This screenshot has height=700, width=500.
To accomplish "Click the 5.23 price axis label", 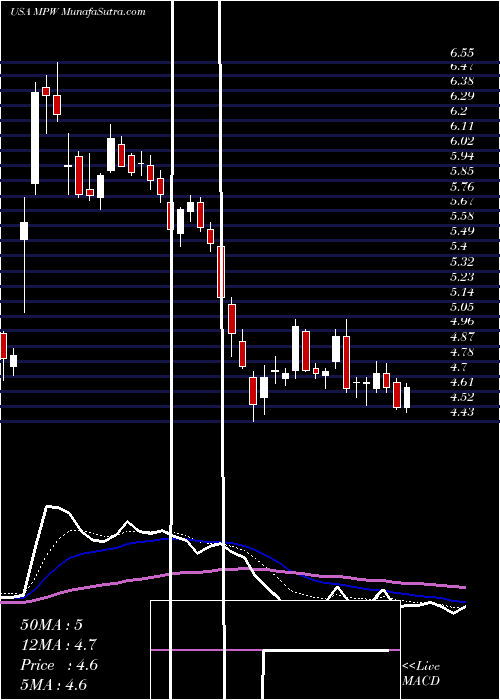I will [x=462, y=277].
